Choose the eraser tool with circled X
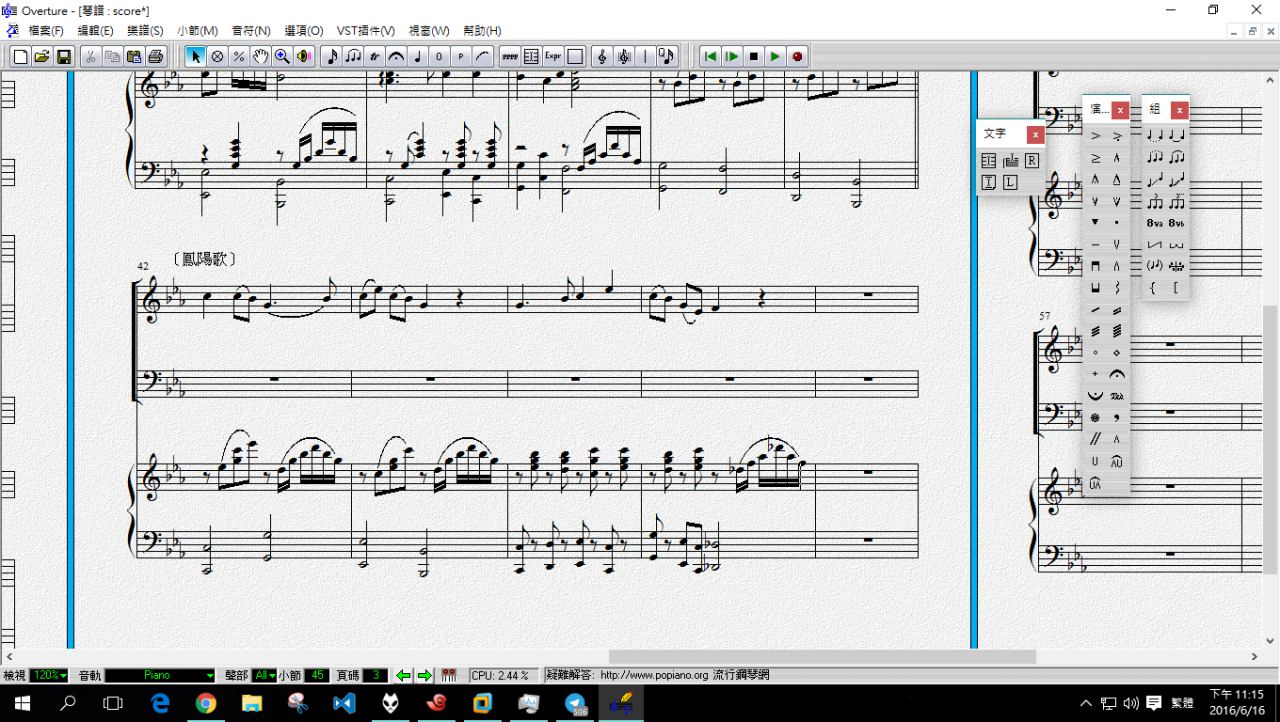The width and height of the screenshot is (1280, 722). tap(217, 57)
